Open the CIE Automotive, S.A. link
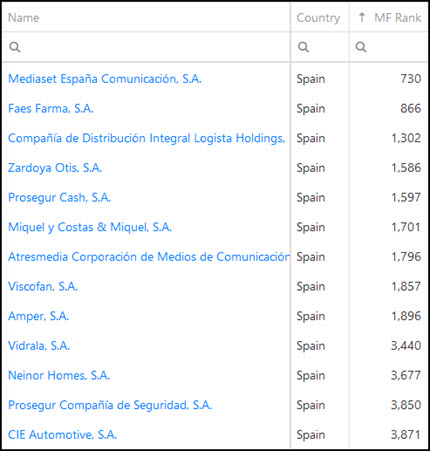430x451 pixels. 62,435
